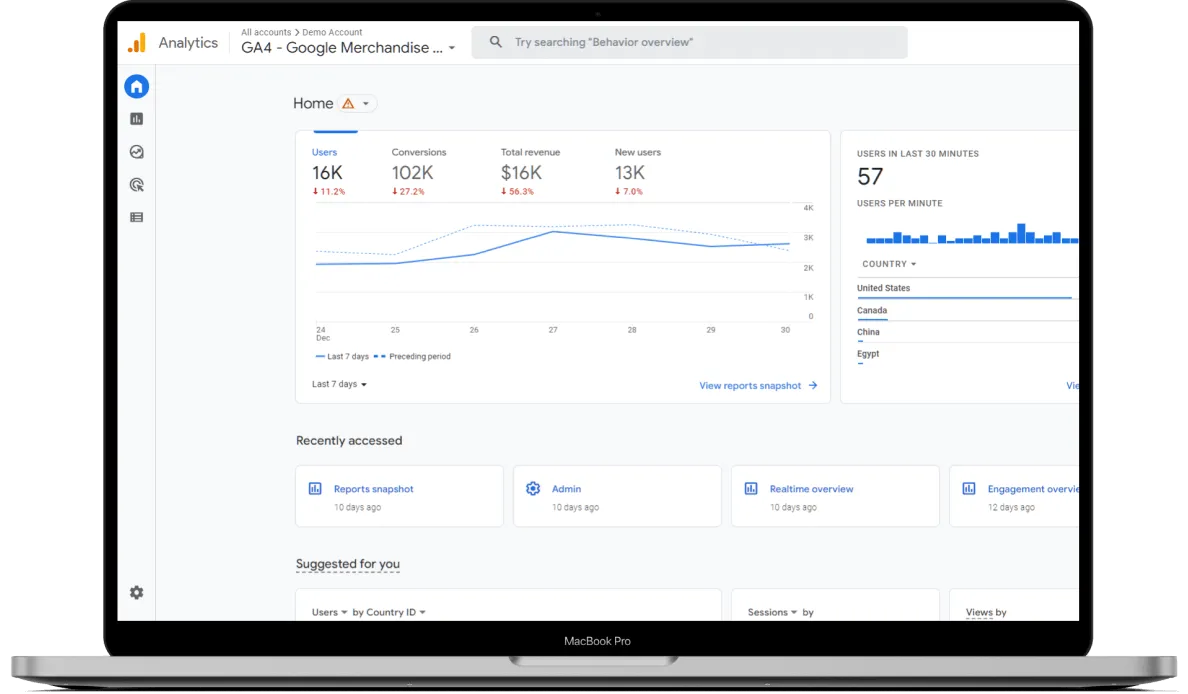This screenshot has height=694, width=1188.
Task: Select the Conversions metric tab
Action: (x=418, y=171)
